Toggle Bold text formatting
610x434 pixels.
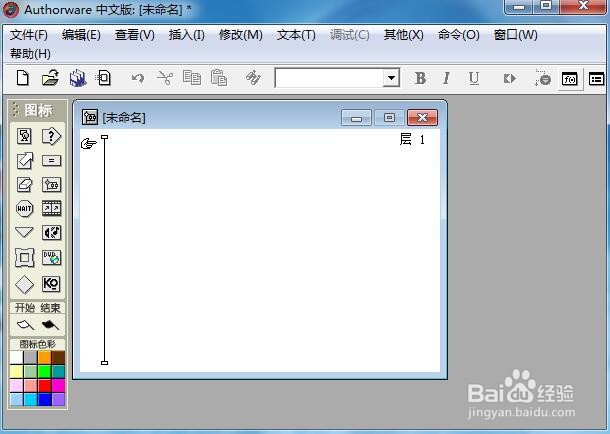coord(420,78)
